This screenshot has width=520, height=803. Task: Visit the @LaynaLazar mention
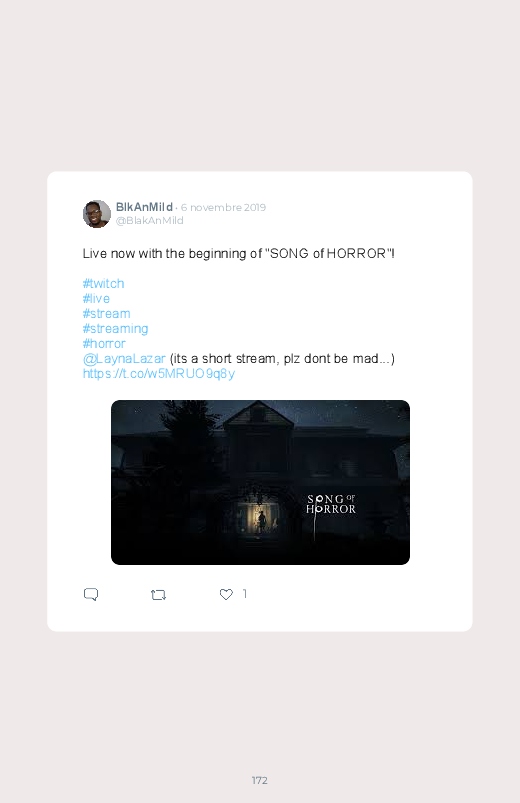click(x=124, y=358)
